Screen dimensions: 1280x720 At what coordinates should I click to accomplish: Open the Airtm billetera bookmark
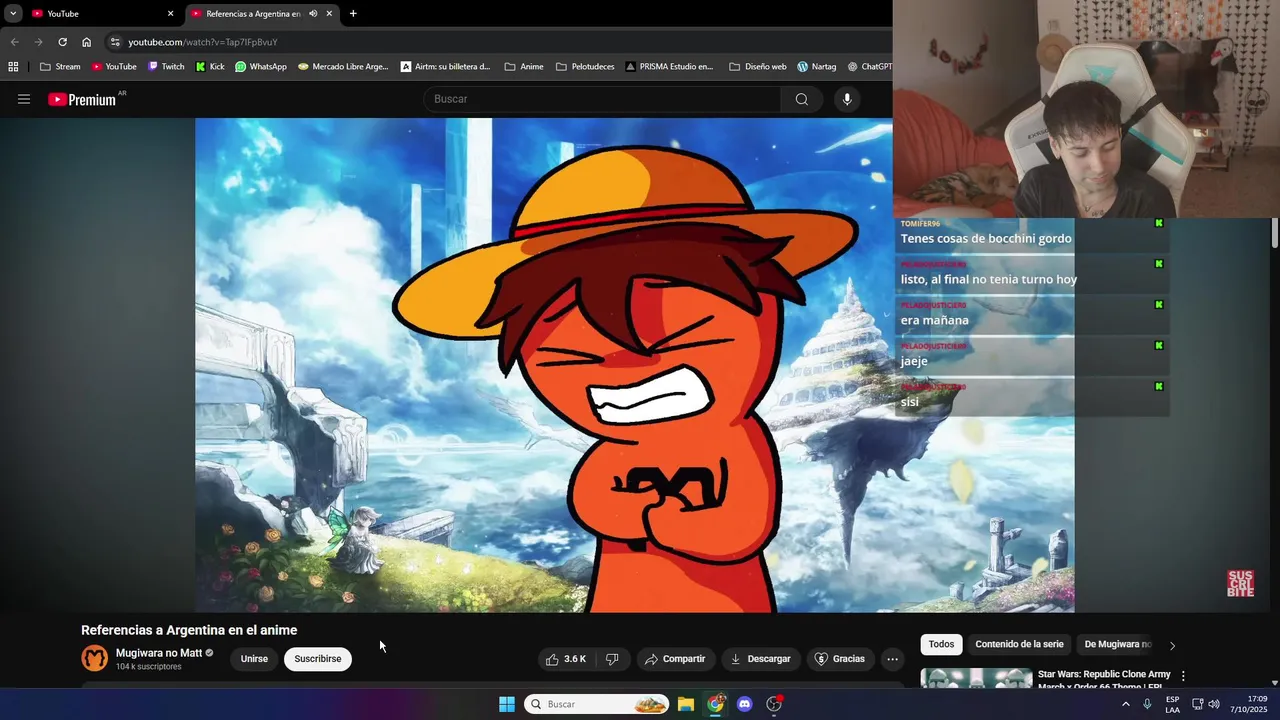(x=446, y=67)
